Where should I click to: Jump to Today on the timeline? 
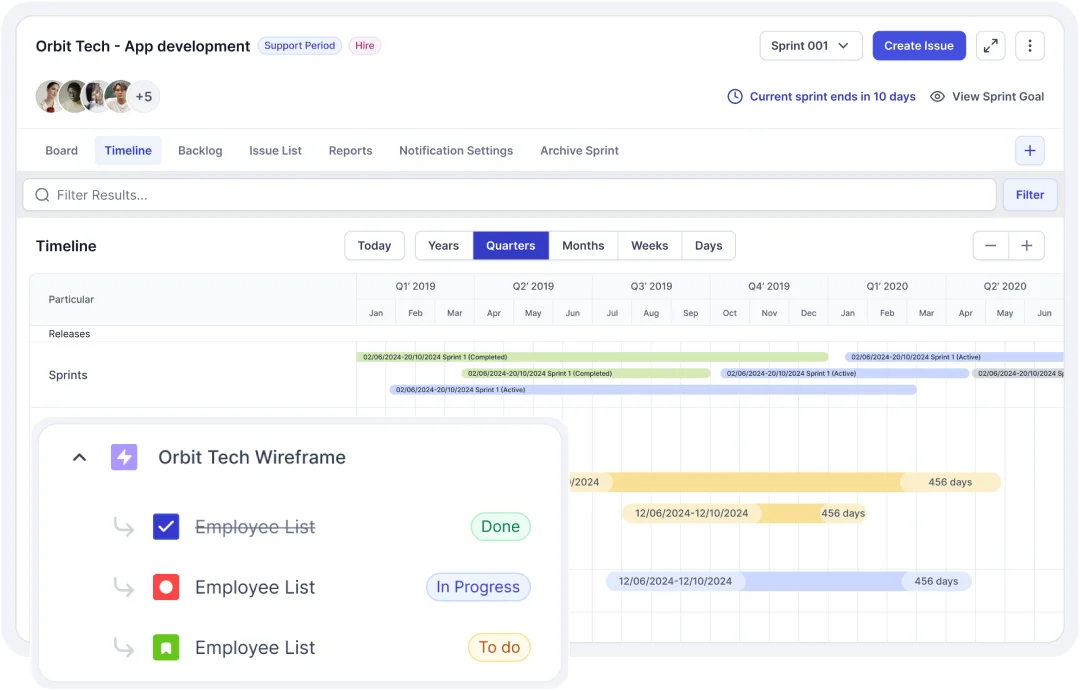click(374, 246)
